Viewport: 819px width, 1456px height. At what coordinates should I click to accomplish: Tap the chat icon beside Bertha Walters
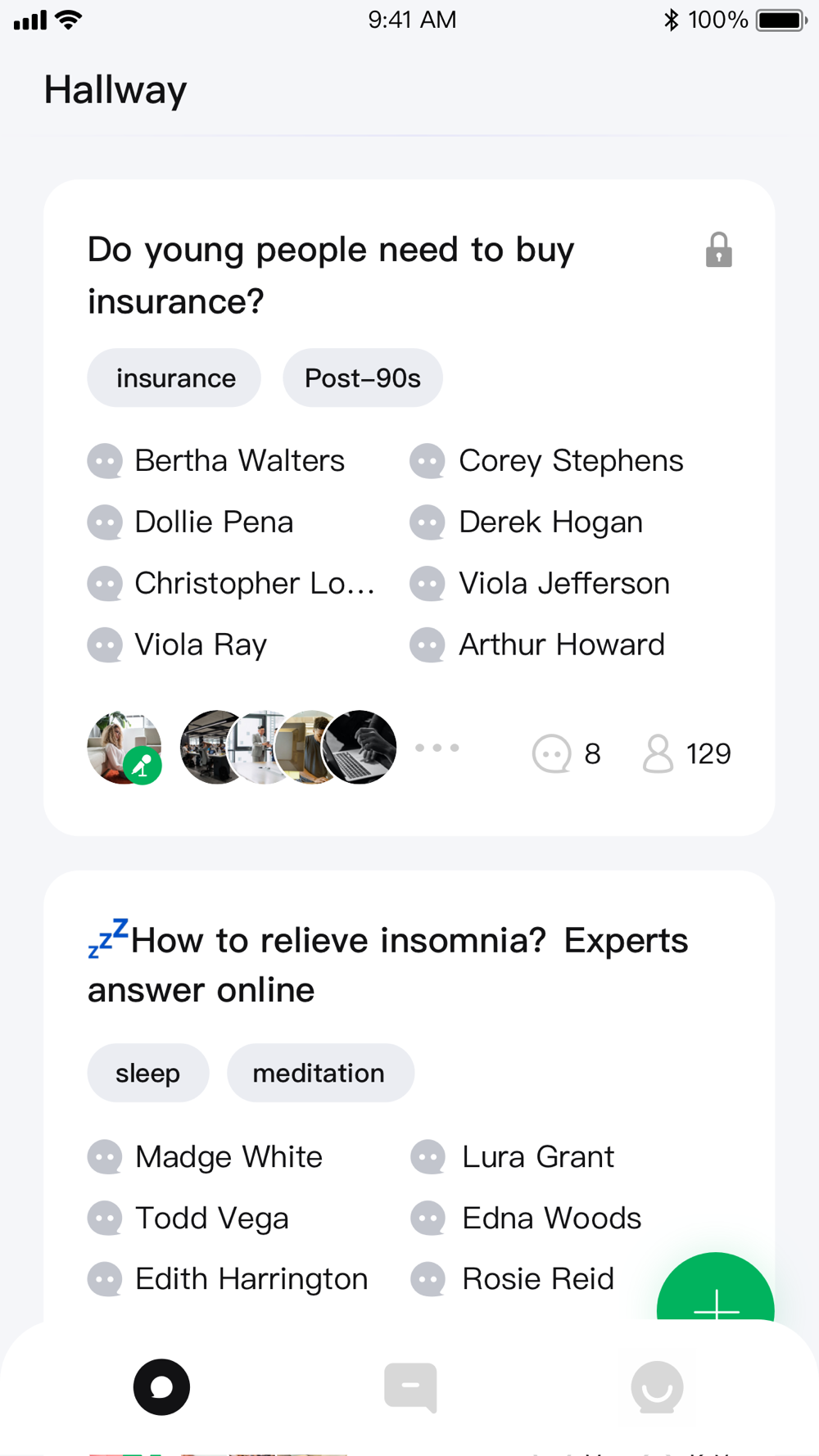(105, 461)
